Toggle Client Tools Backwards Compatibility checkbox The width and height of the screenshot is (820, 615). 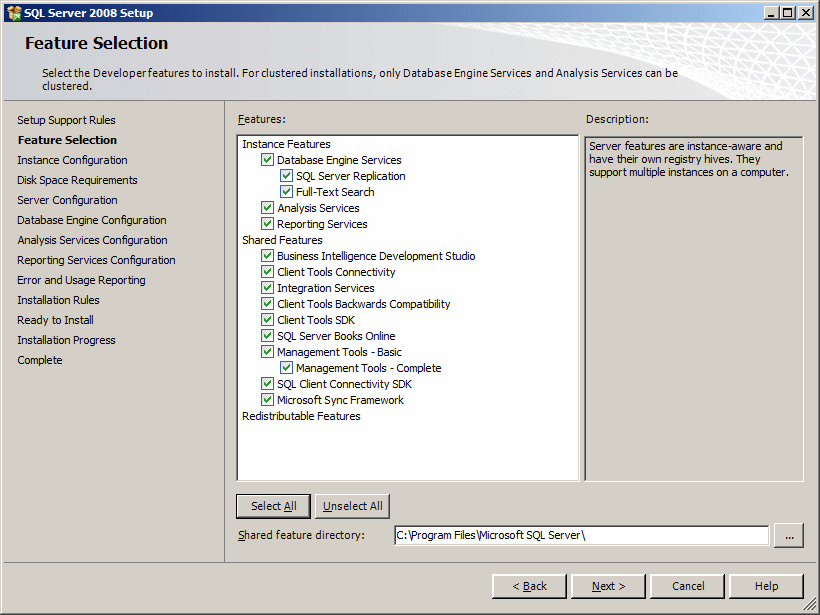click(x=267, y=304)
